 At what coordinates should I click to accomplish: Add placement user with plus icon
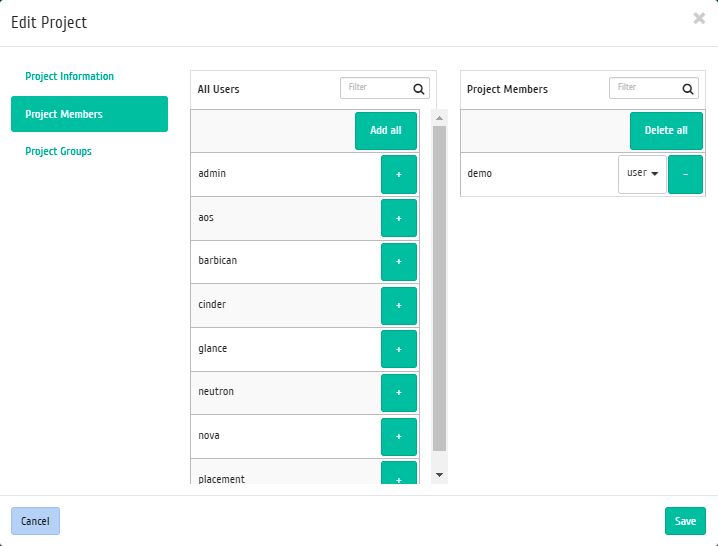(x=399, y=473)
